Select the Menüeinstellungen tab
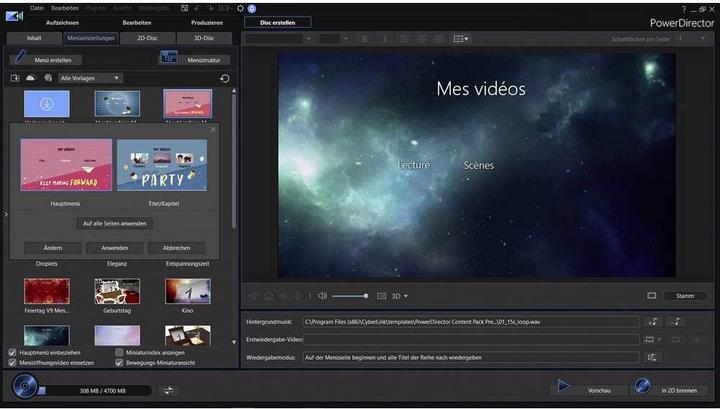The height and width of the screenshot is (409, 720). tap(91, 38)
